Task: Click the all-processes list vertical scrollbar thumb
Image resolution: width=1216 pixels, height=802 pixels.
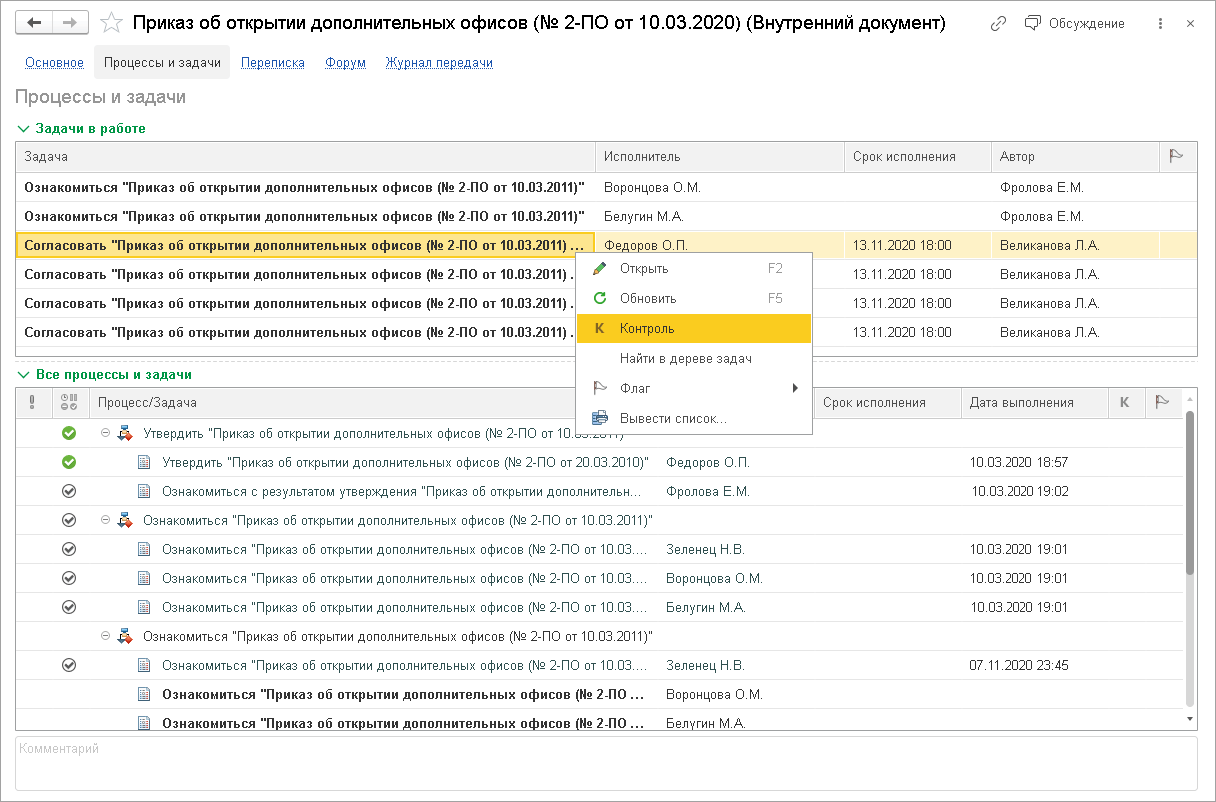Action: tap(1189, 492)
